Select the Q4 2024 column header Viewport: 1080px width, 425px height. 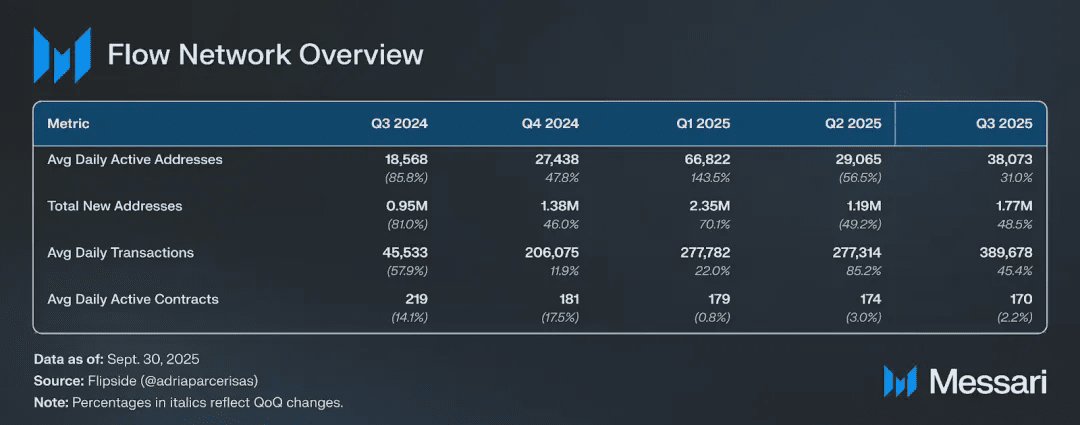(x=550, y=124)
